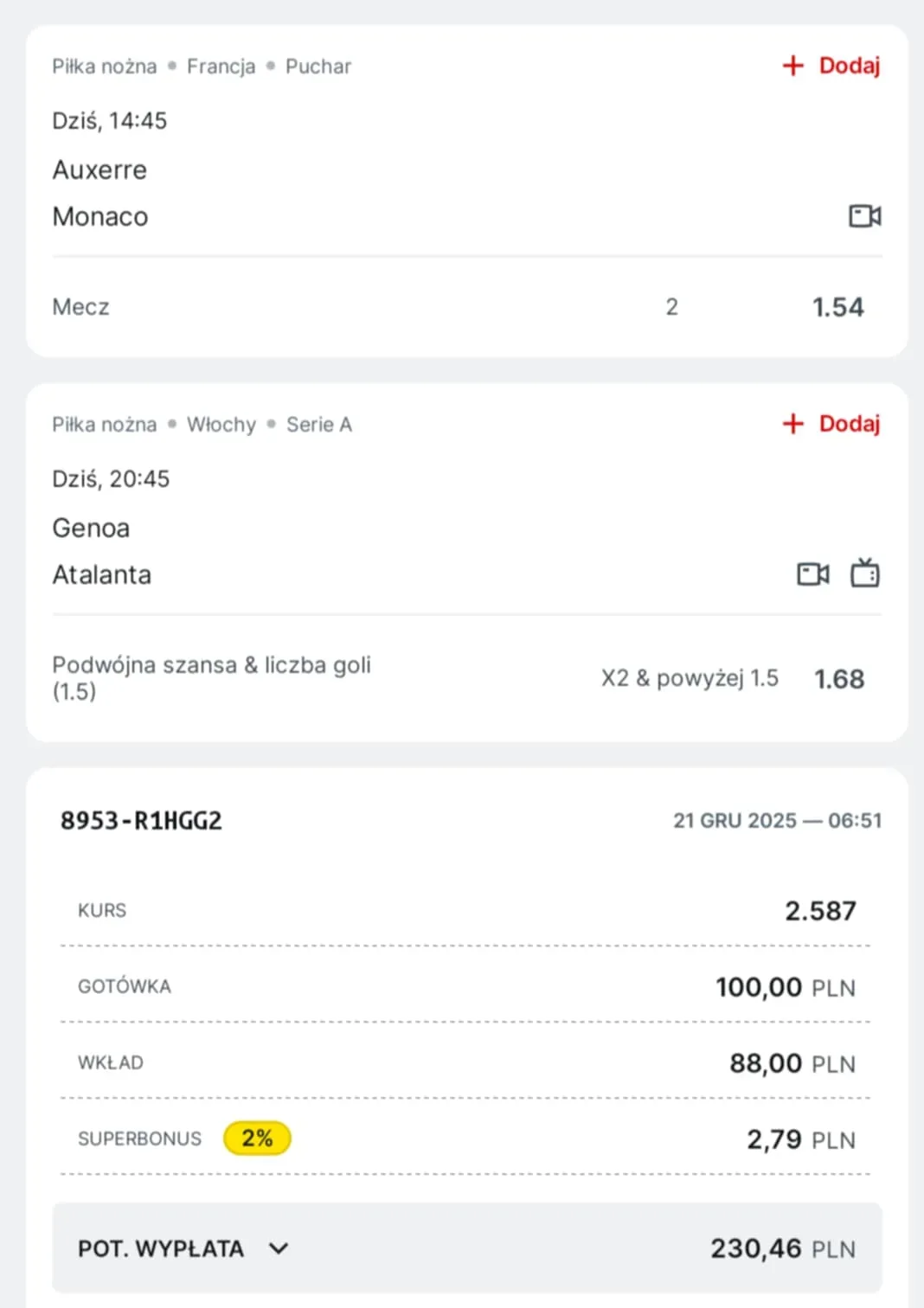Click Dodaj for the Auxerre–Monaco bet
This screenshot has width=924, height=1308.
coord(849,66)
